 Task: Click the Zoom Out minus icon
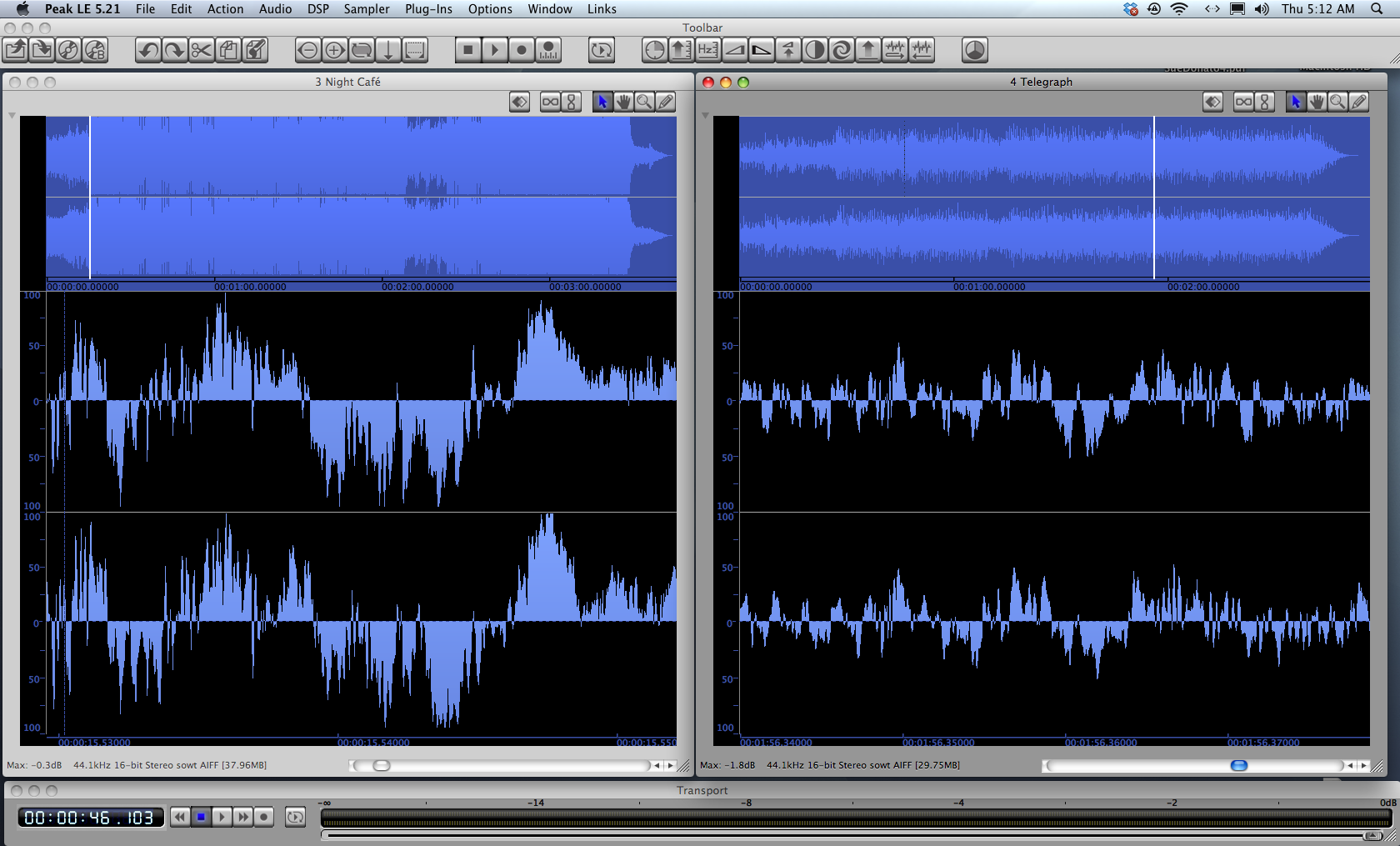[307, 50]
